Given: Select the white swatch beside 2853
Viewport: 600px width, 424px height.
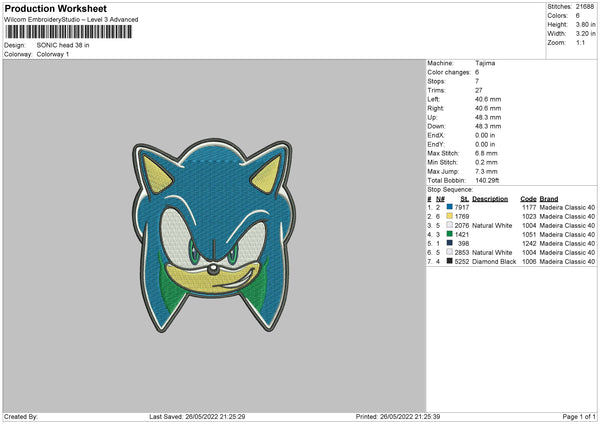Looking at the screenshot, I should pyautogui.click(x=450, y=252).
